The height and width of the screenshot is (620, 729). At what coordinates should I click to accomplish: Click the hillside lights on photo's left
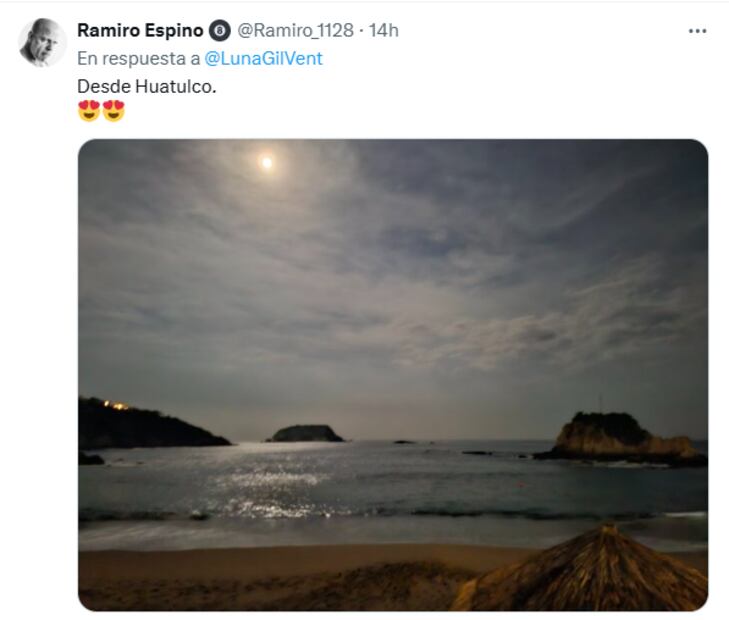(x=116, y=405)
